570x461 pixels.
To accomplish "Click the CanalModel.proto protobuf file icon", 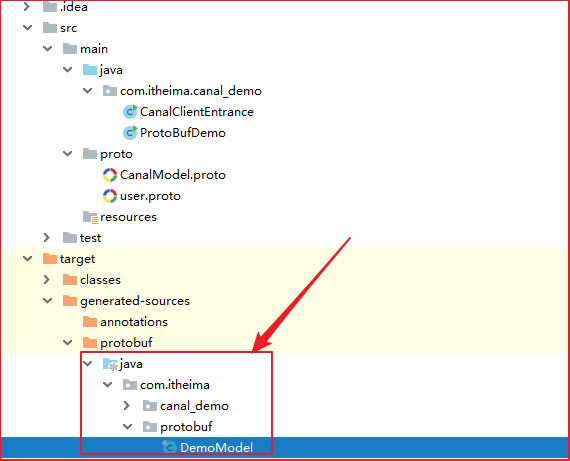I will click(110, 175).
